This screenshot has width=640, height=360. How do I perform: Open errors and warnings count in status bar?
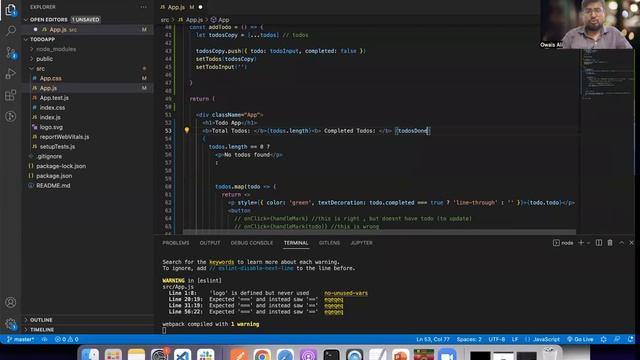click(67, 339)
